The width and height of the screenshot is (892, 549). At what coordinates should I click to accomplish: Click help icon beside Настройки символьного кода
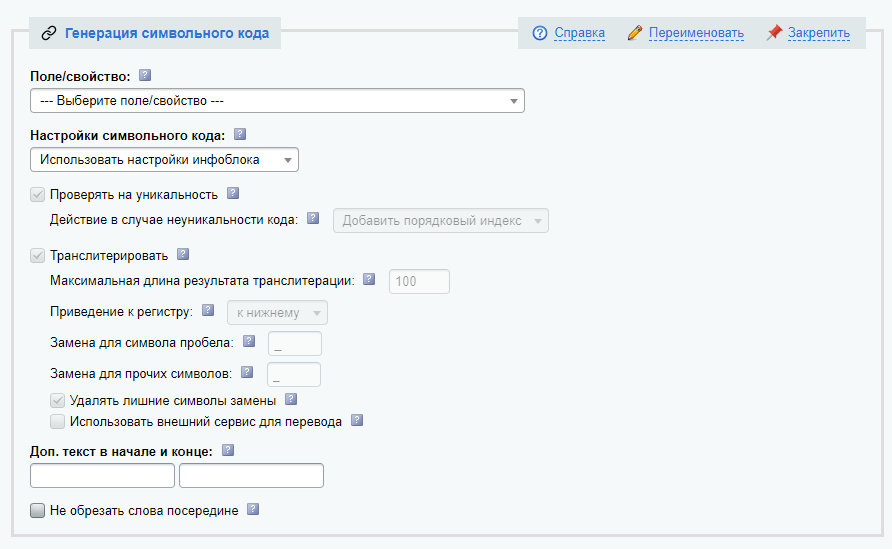tap(239, 134)
